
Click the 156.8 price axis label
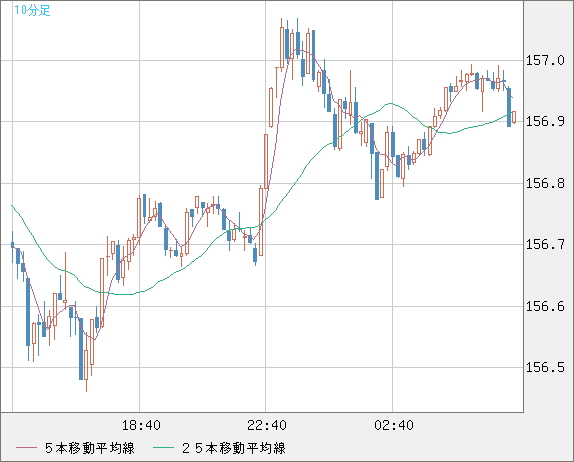coord(545,183)
